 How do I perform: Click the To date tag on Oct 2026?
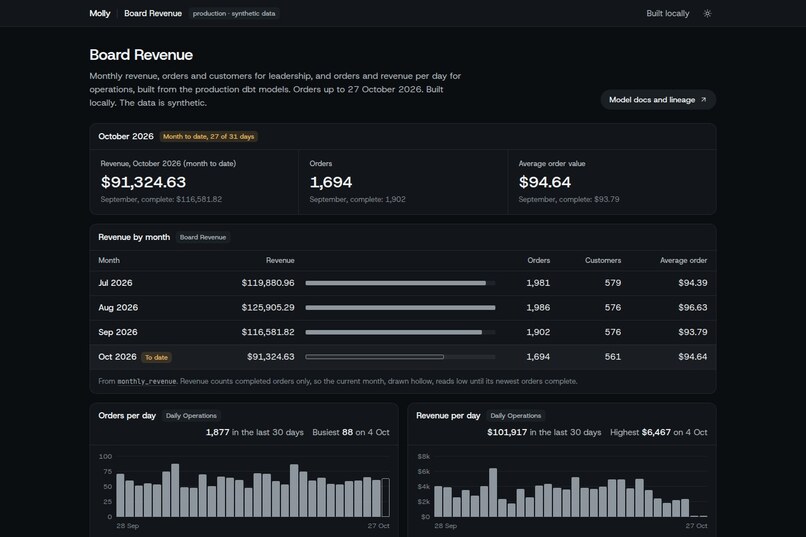(156, 357)
